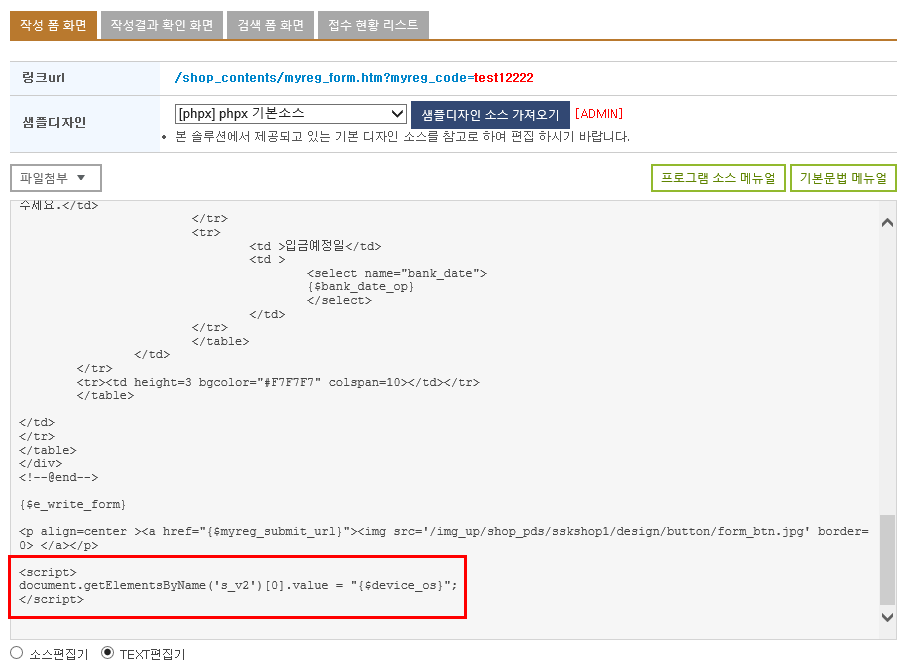Click the 파일첨부 down-arrow triangle
The height and width of the screenshot is (672, 898).
[81, 178]
